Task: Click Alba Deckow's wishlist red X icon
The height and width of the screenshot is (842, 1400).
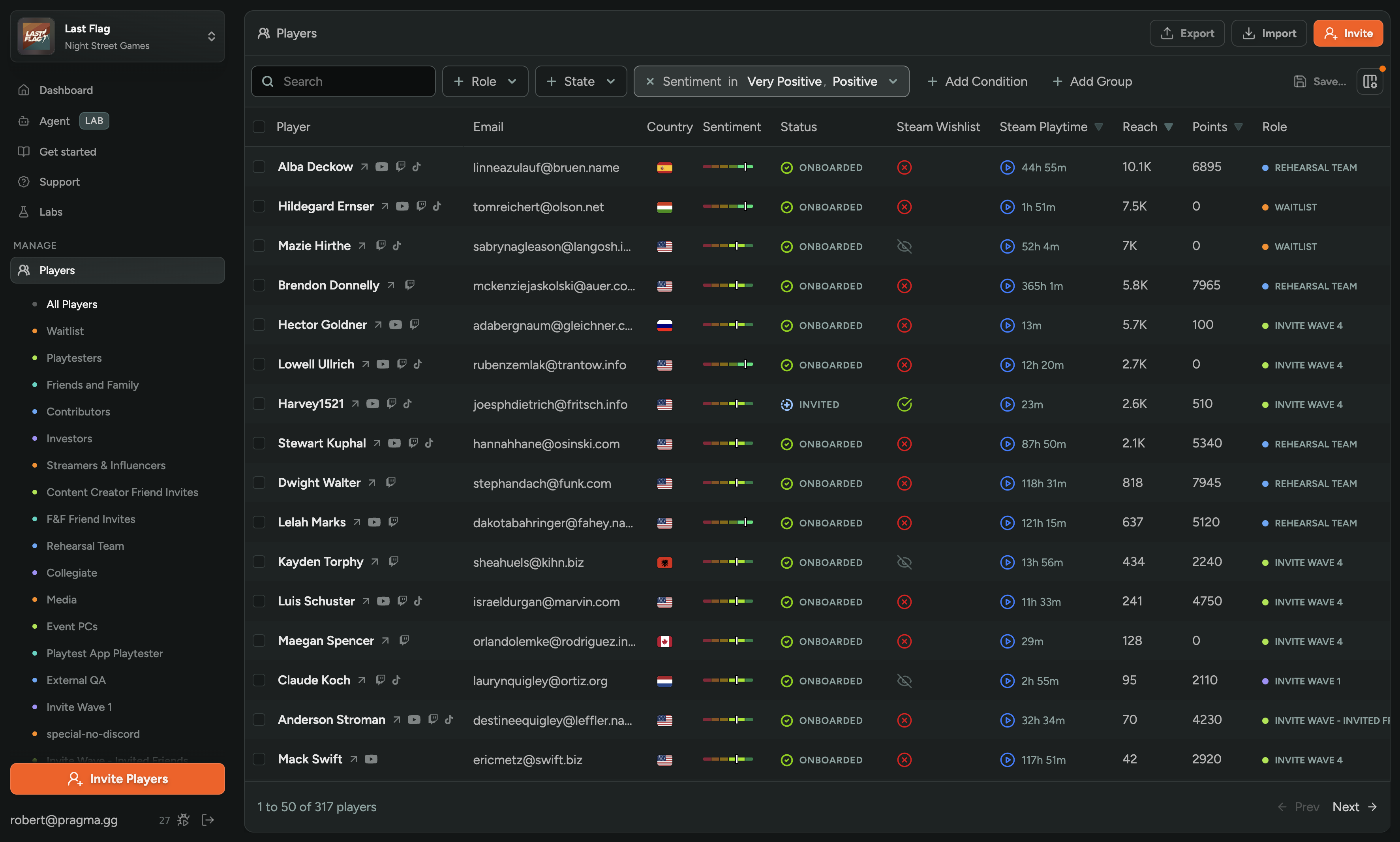Action: point(905,167)
